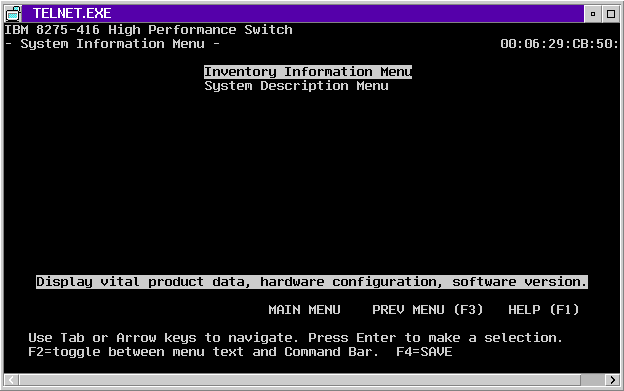The image size is (624, 391).
Task: Click the '- System Information Menu -' title
Action: tap(112, 44)
